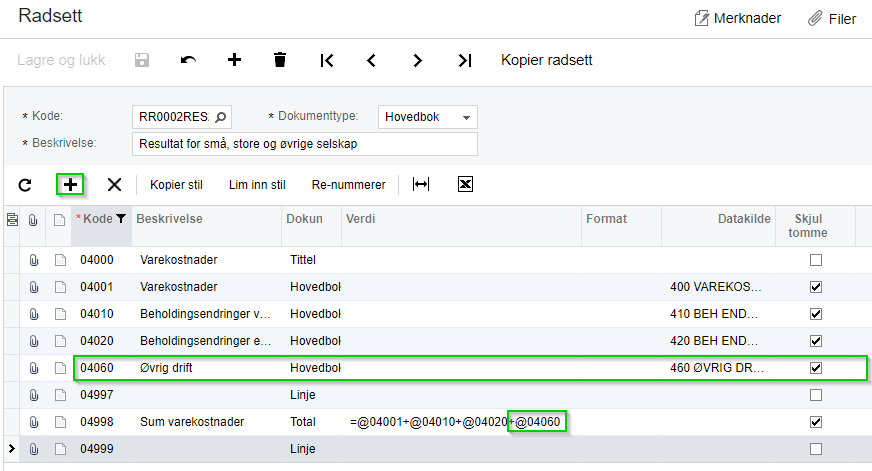The image size is (872, 471).
Task: Select code cell 04997
Action: (101, 395)
